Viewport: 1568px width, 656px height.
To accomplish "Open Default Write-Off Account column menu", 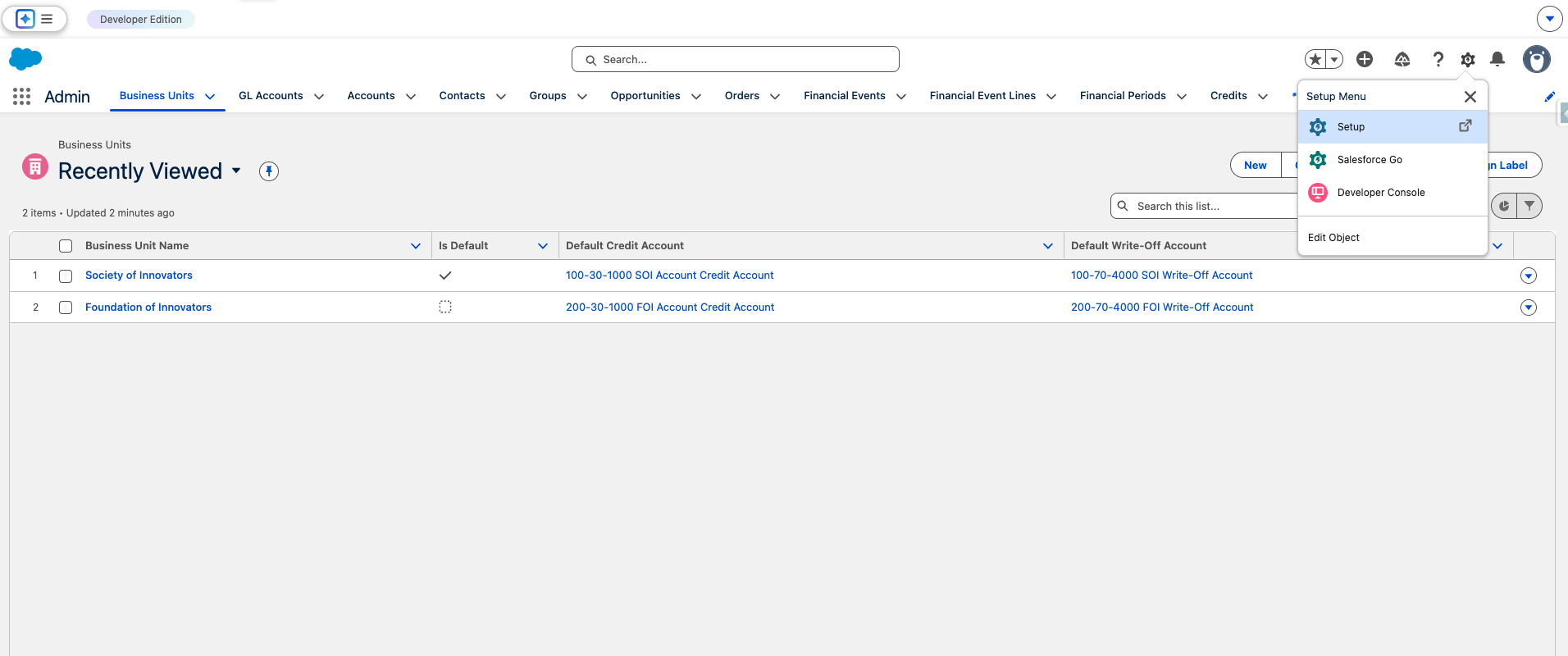I will click(x=1497, y=246).
